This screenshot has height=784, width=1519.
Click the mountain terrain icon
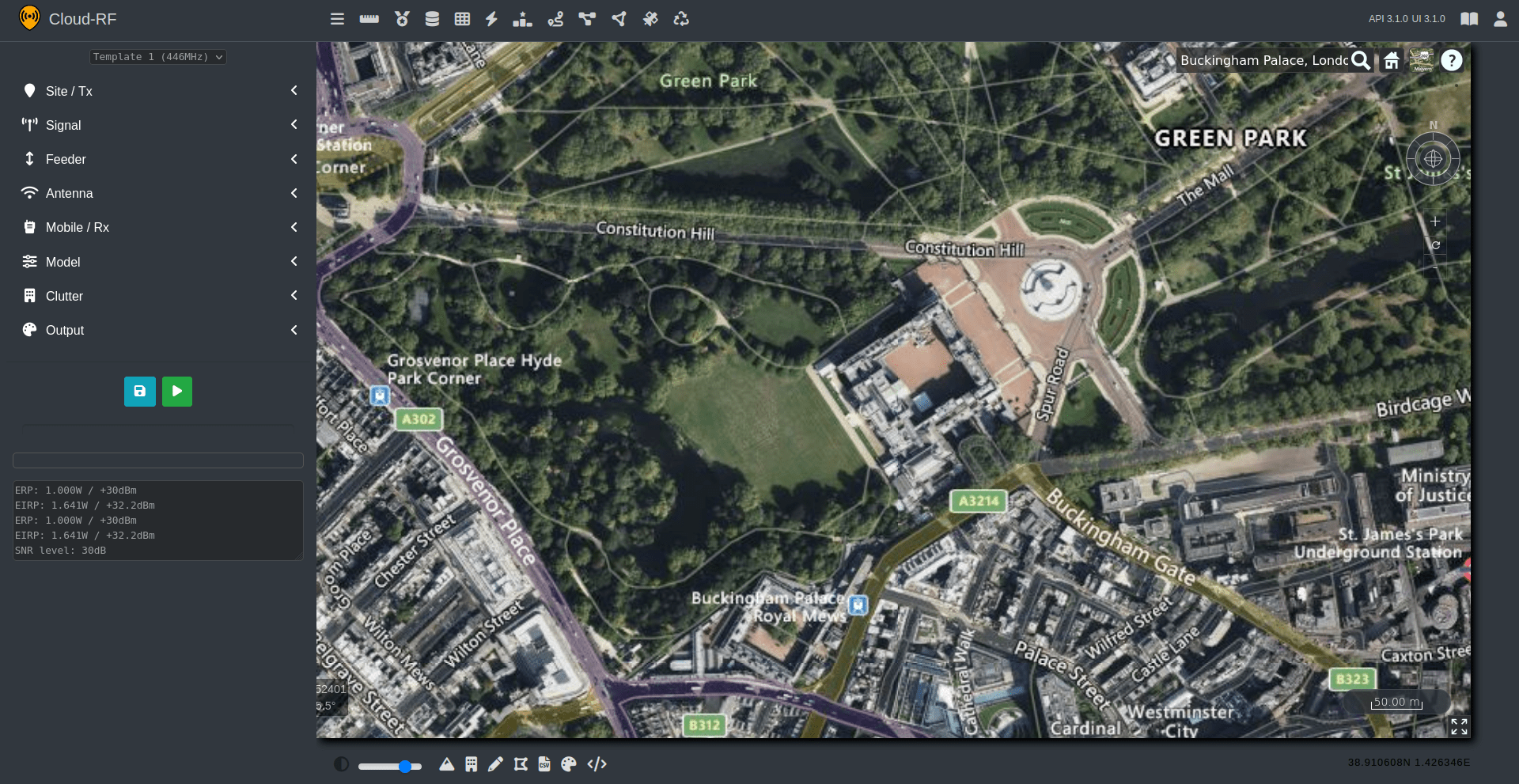447,764
